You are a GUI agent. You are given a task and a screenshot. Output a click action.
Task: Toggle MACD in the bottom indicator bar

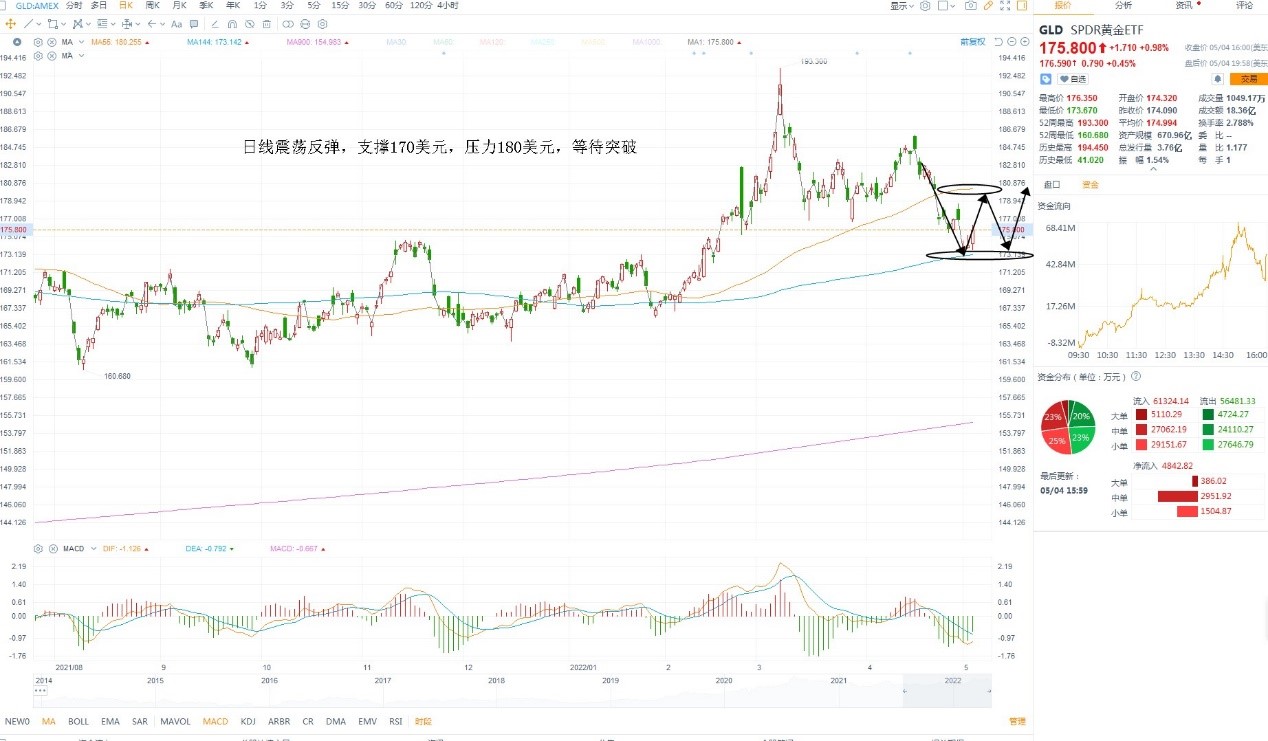[x=215, y=721]
